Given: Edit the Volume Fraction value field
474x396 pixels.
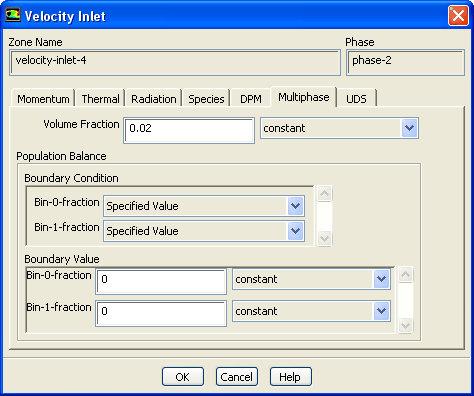Looking at the screenshot, I should tap(189, 130).
